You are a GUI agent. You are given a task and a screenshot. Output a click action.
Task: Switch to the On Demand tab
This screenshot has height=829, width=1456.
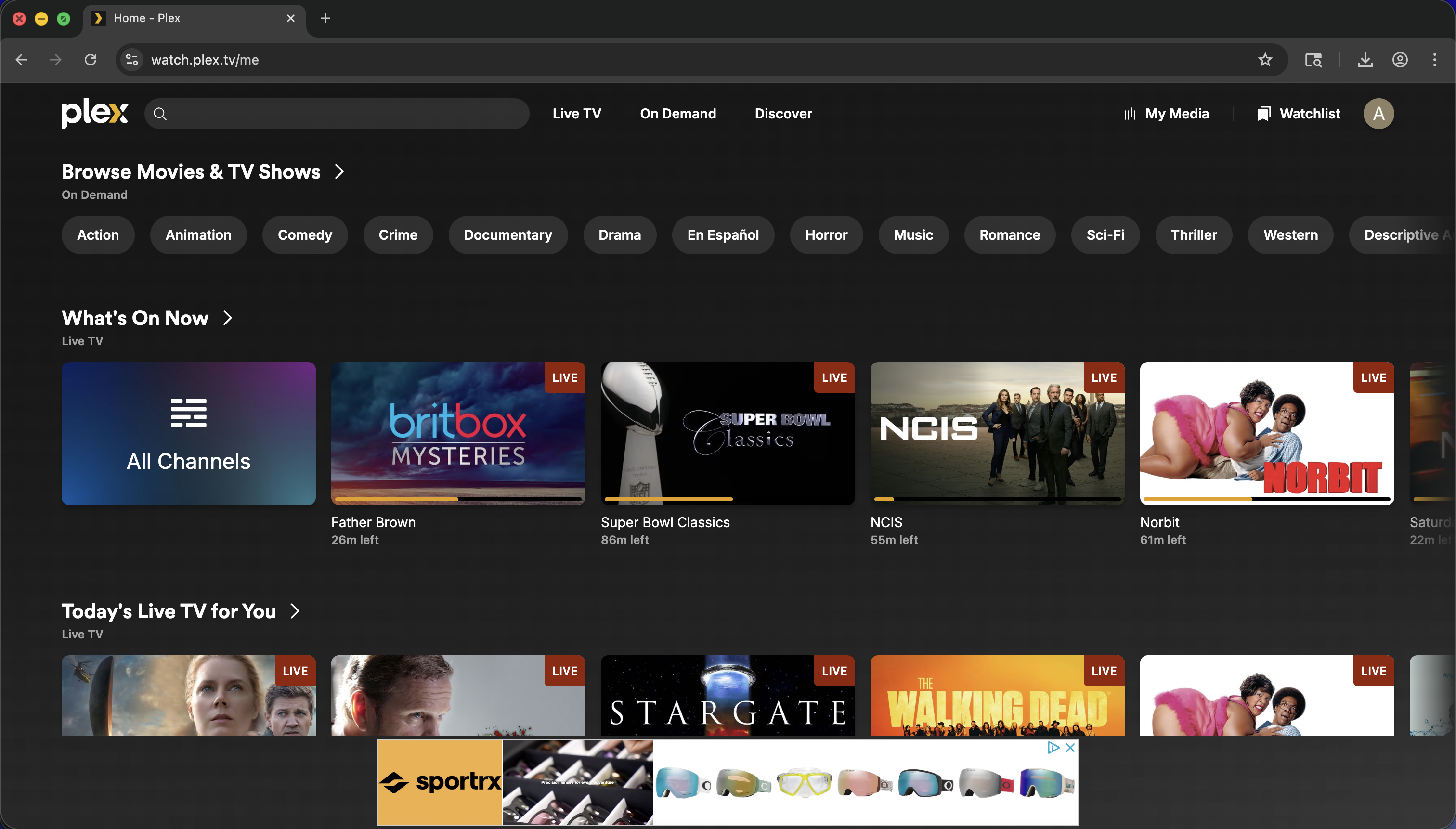677,113
